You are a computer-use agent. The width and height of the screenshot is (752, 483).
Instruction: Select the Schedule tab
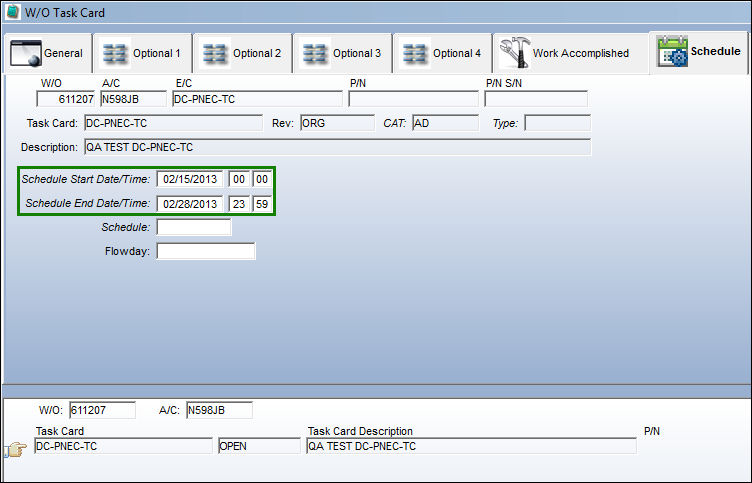[699, 52]
